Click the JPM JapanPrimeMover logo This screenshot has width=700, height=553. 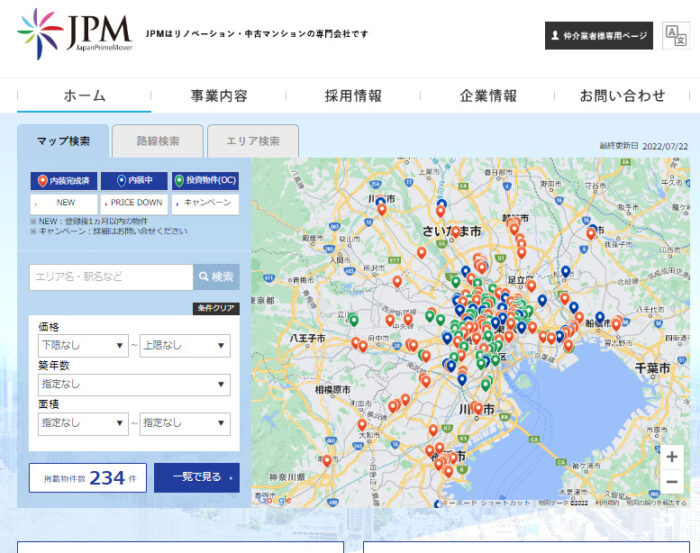[75, 34]
